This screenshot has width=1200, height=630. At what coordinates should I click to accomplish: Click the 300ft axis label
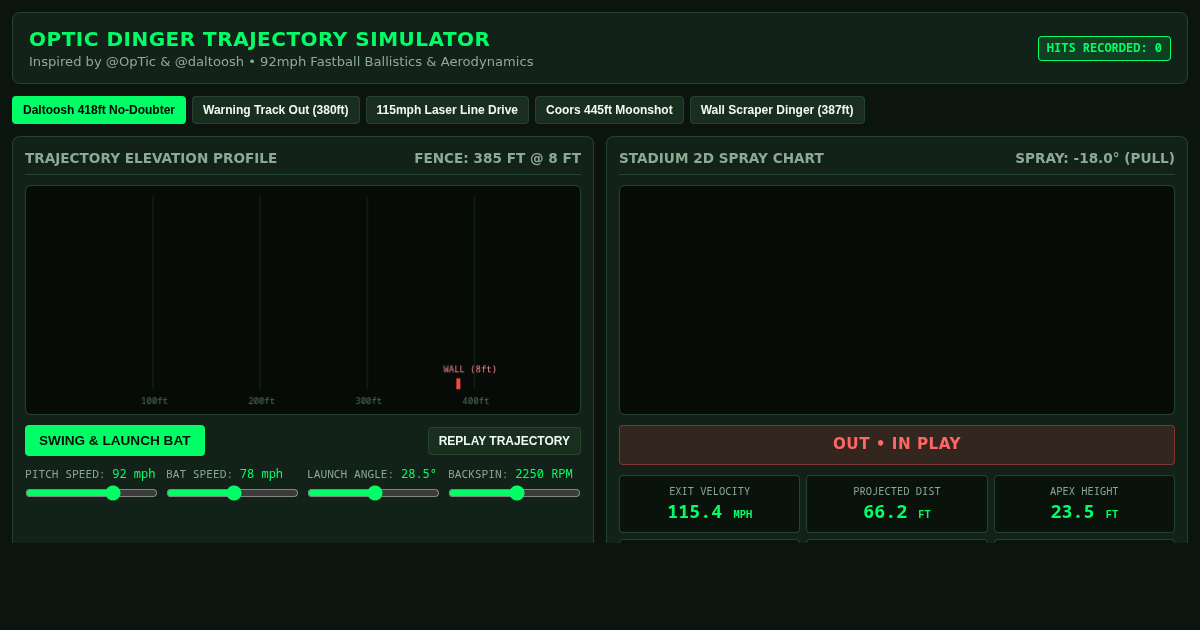coord(368,401)
